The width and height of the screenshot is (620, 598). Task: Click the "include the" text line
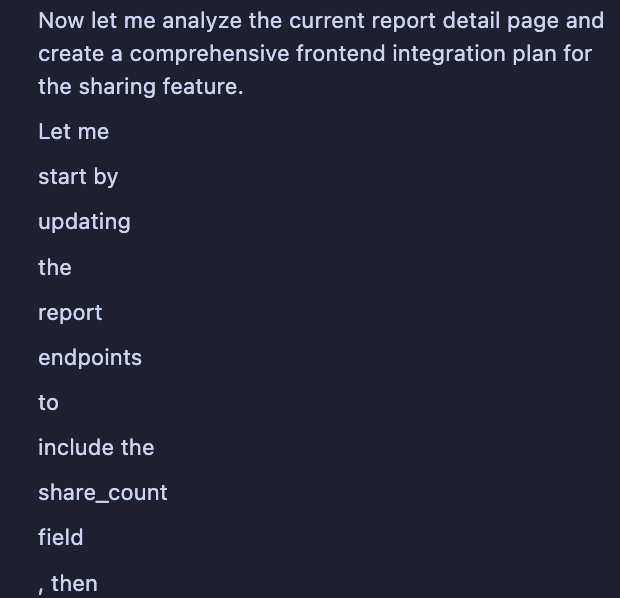(96, 448)
